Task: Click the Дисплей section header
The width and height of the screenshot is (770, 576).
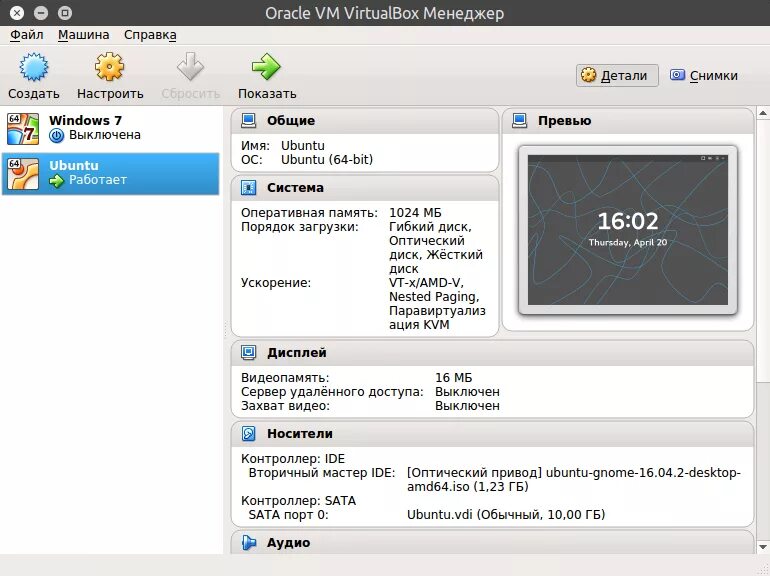Action: pos(493,353)
